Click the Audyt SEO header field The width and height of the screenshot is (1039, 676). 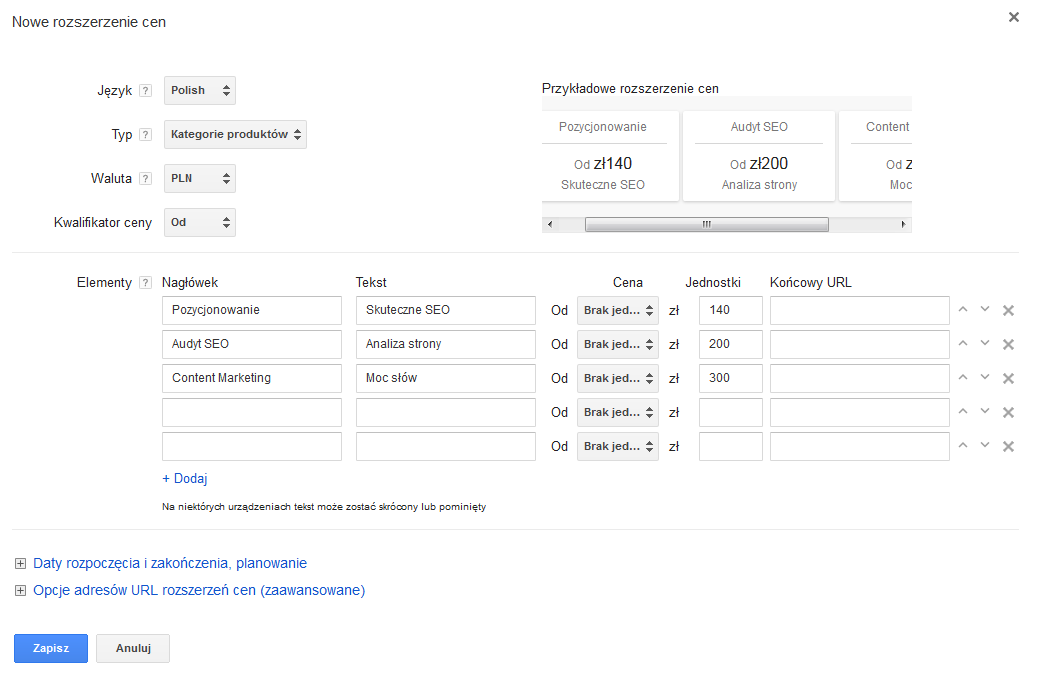pyautogui.click(x=252, y=344)
